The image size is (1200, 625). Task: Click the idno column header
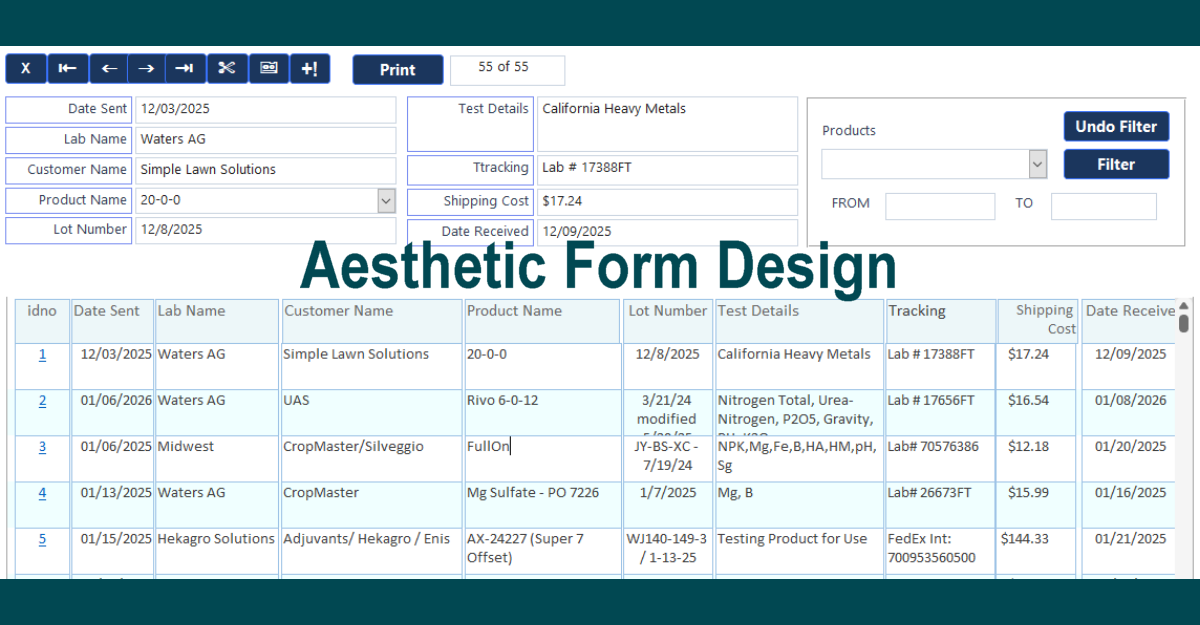(x=42, y=320)
